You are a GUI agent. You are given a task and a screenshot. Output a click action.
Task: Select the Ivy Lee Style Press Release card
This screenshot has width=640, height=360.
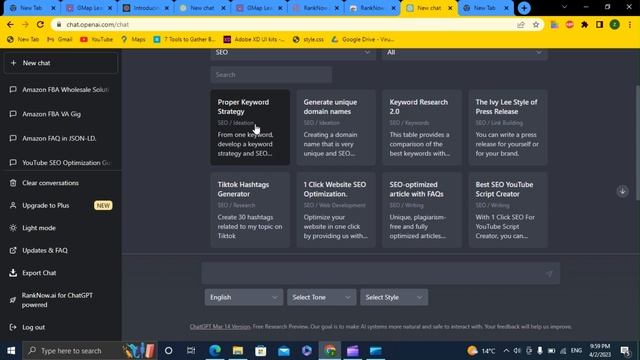508,127
